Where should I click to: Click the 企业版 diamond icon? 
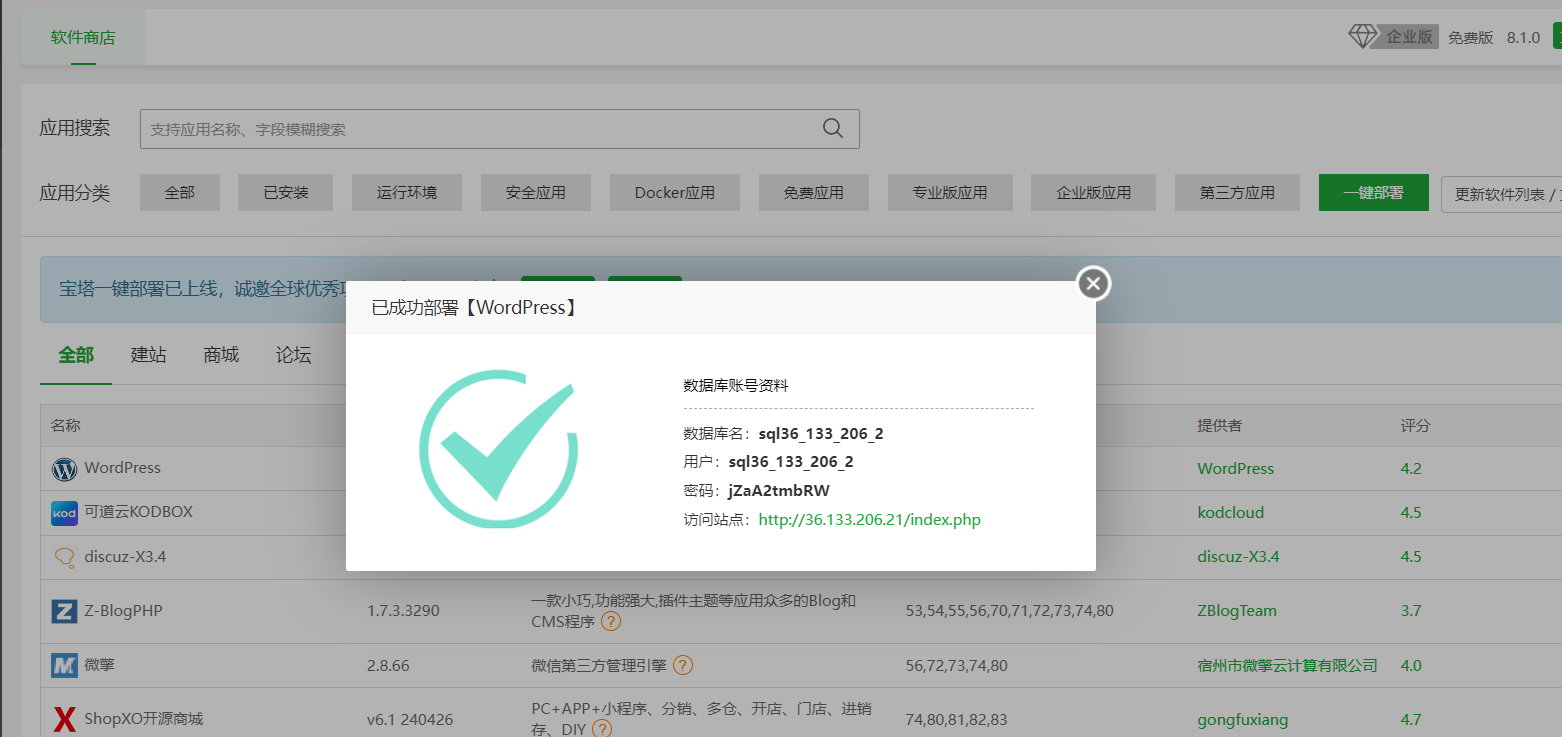[x=1363, y=37]
